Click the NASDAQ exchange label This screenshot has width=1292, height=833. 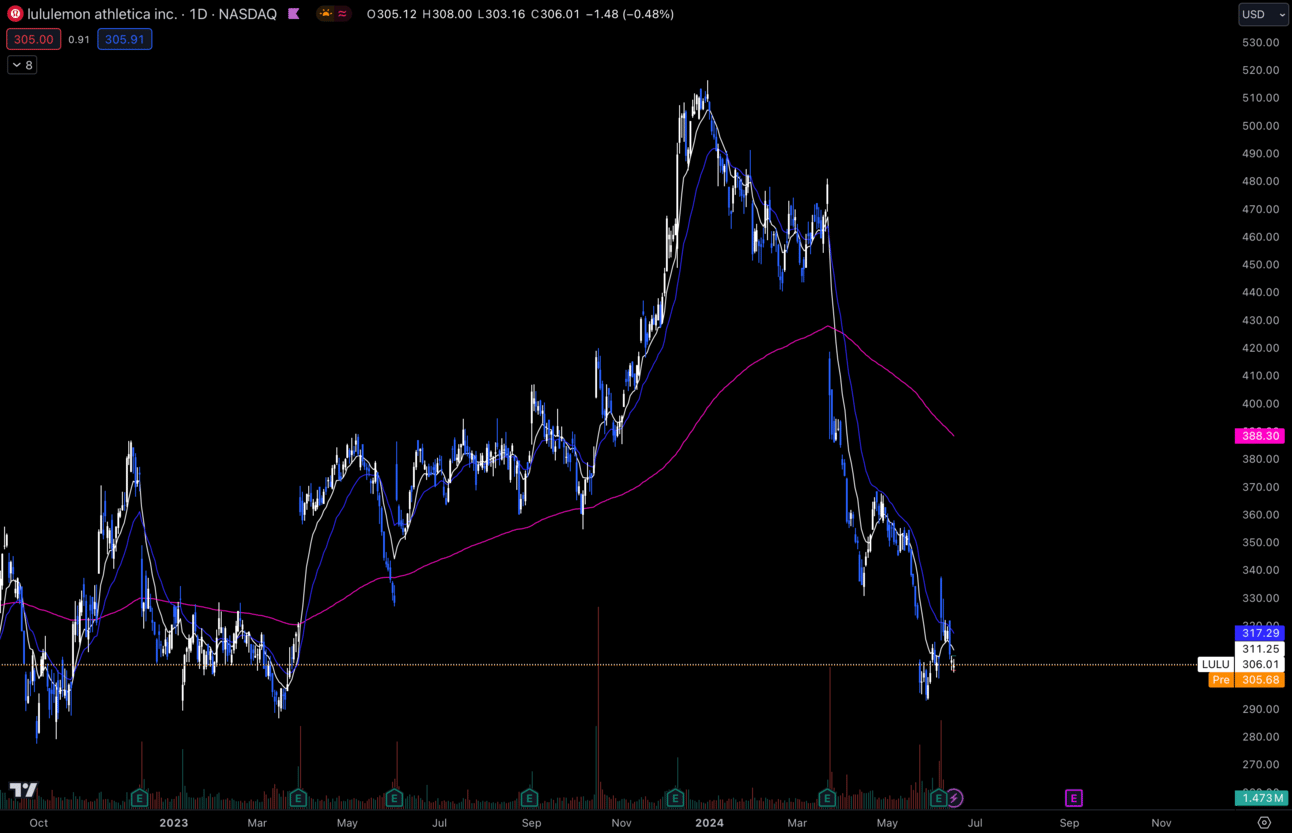point(249,14)
